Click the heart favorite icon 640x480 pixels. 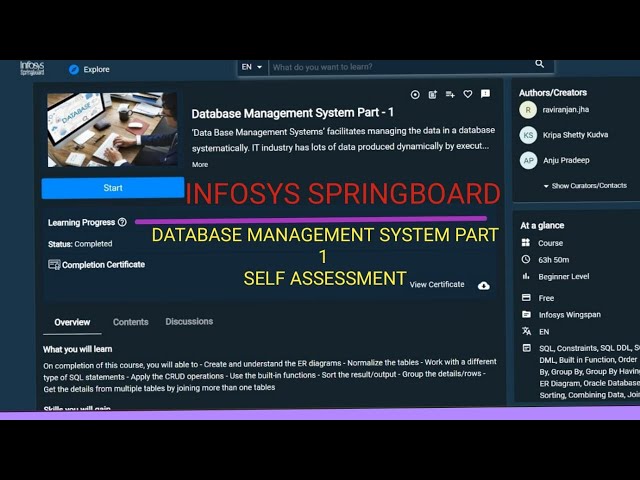[x=468, y=94]
